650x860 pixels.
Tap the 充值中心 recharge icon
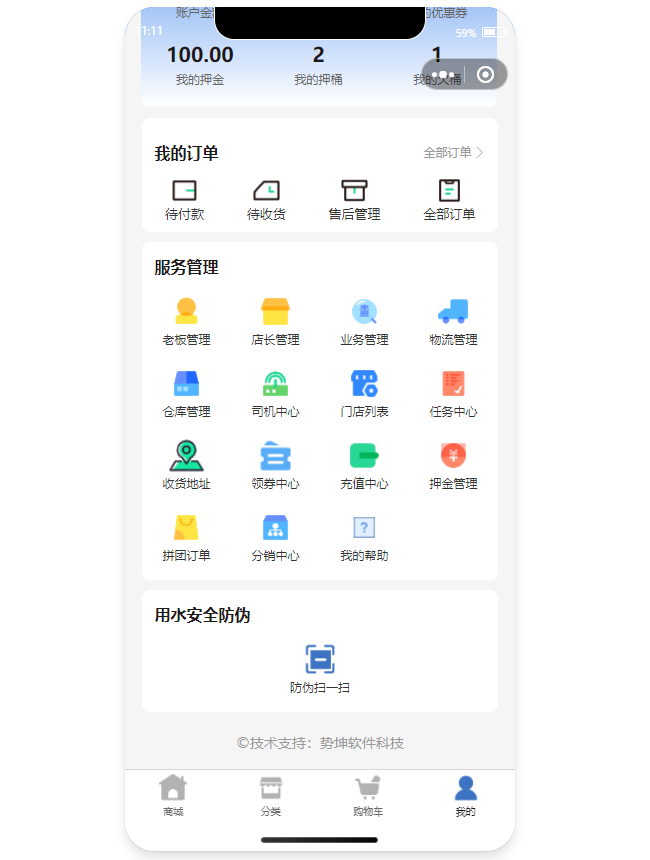364,456
